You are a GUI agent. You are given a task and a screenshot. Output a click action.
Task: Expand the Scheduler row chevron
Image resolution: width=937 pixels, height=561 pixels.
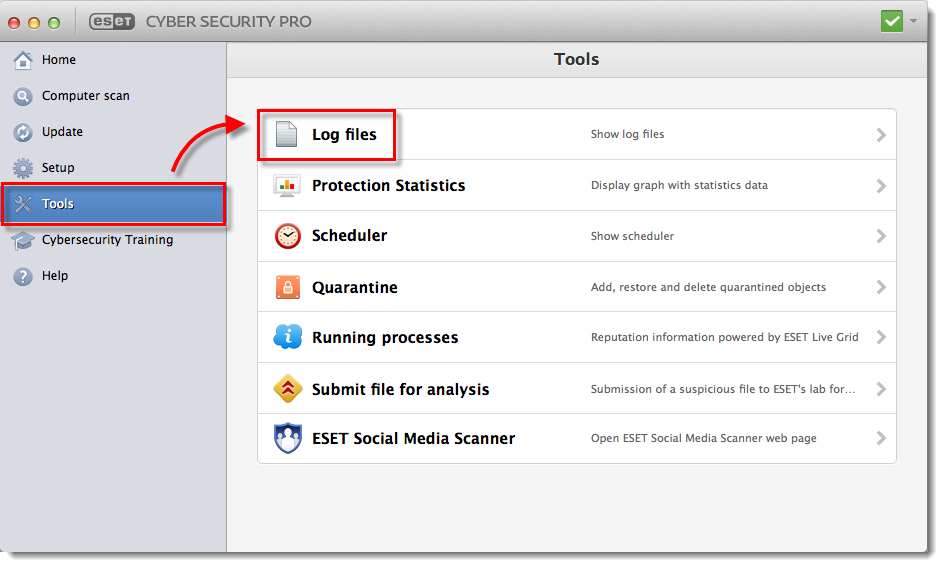click(x=881, y=236)
